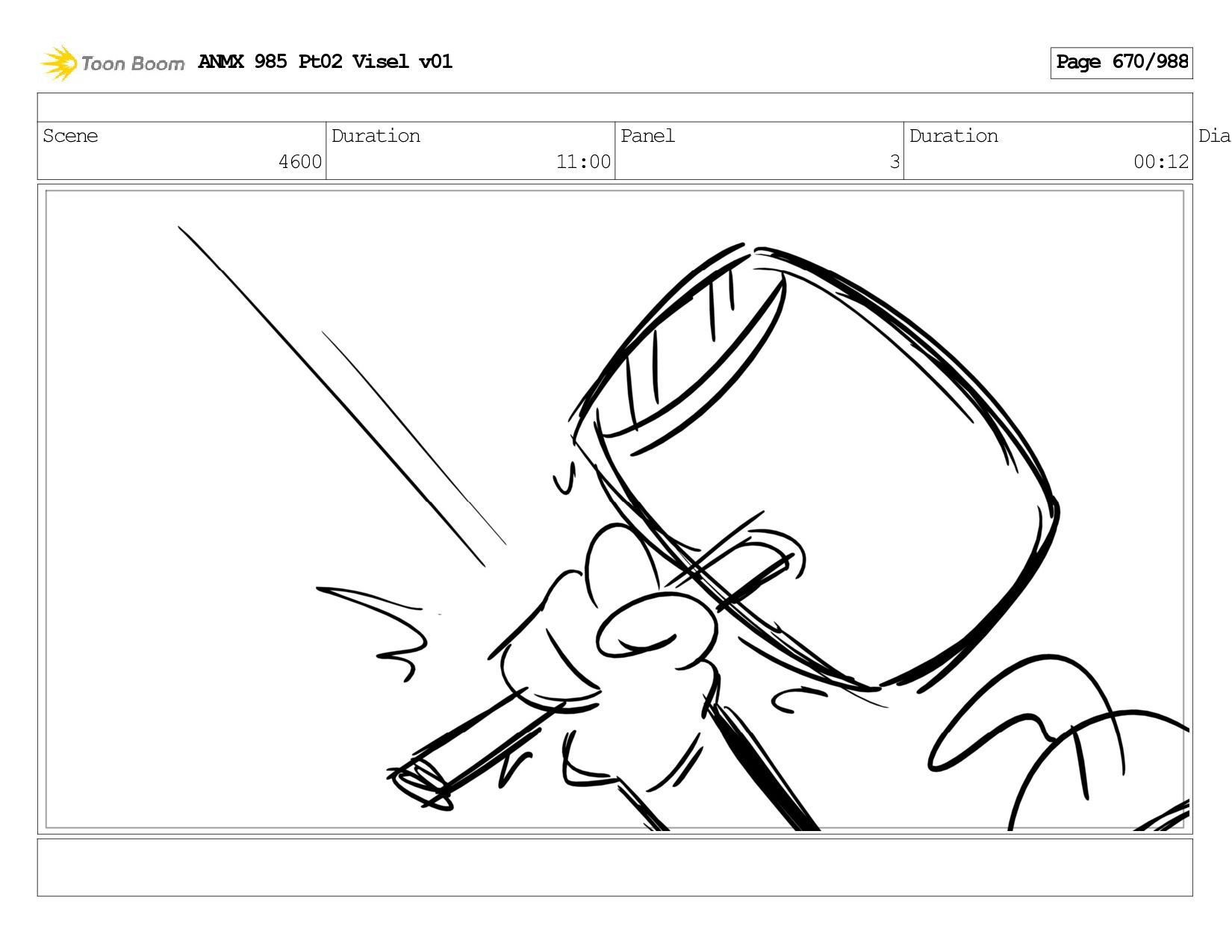Click the empty notes box below the panel
The width and height of the screenshot is (1232, 952).
[615, 867]
